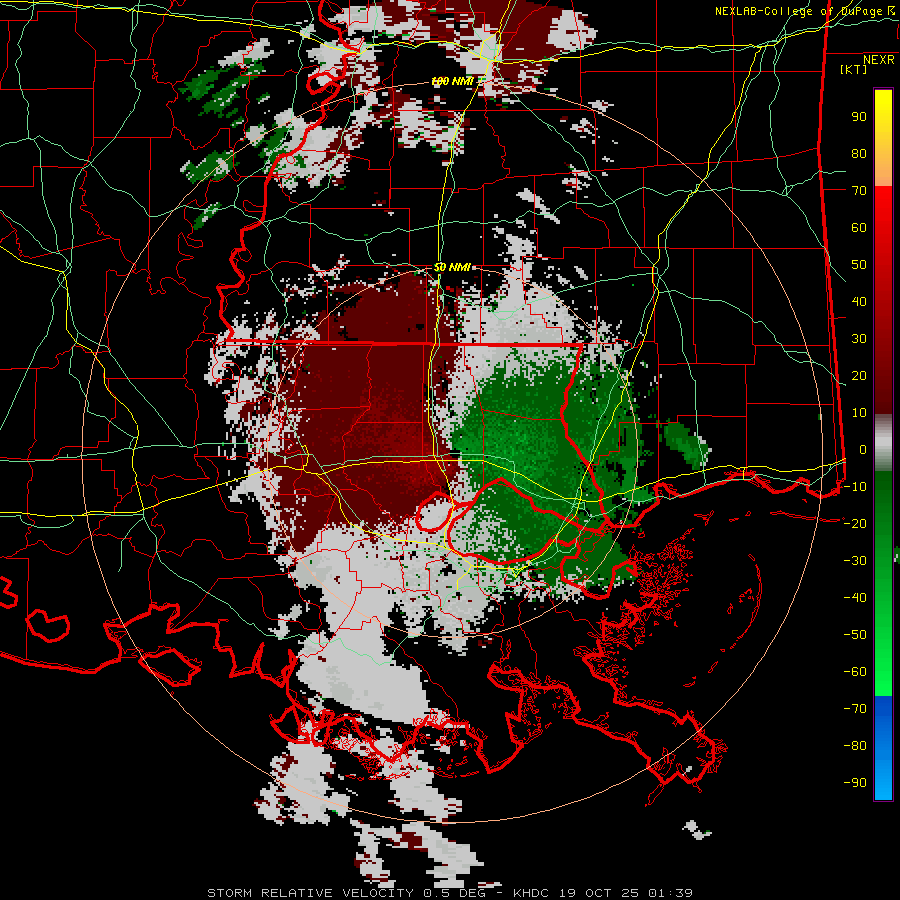Click the 50 NMI range ring label
The height and width of the screenshot is (900, 900).
click(x=452, y=267)
